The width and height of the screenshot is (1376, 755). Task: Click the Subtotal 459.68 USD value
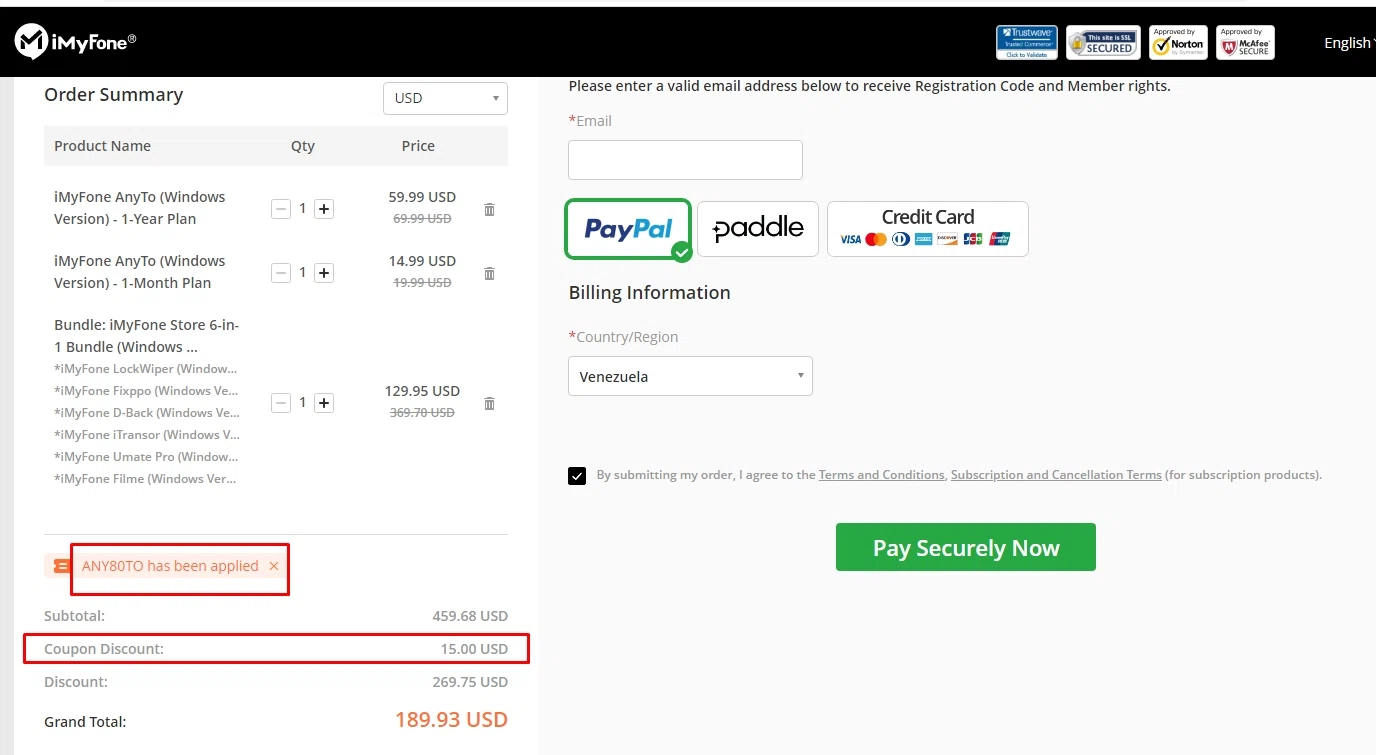click(470, 616)
